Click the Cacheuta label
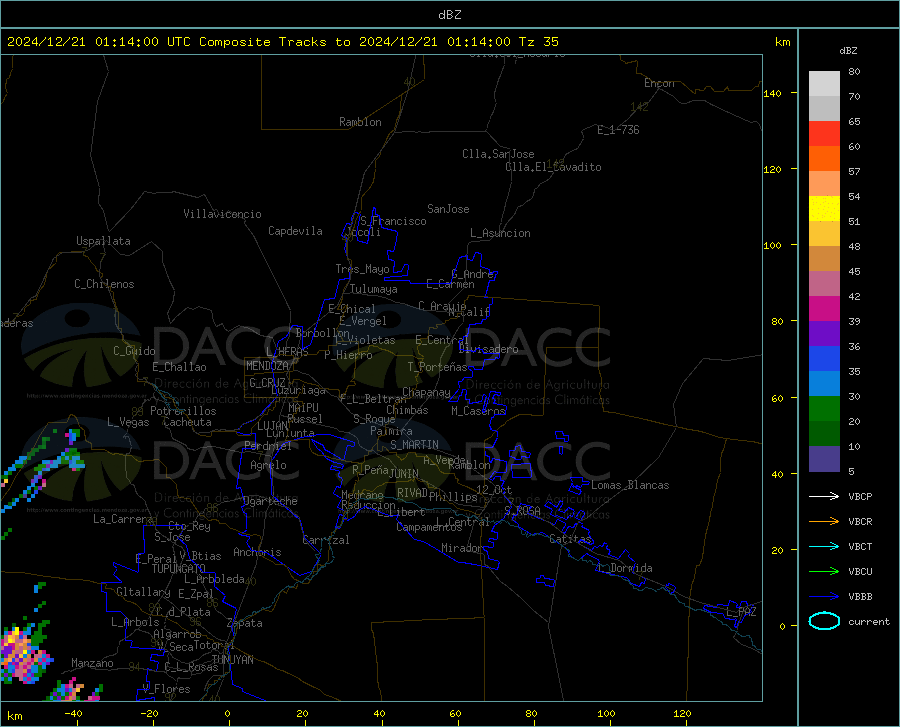Viewport: 900px width, 727px height. (187, 422)
